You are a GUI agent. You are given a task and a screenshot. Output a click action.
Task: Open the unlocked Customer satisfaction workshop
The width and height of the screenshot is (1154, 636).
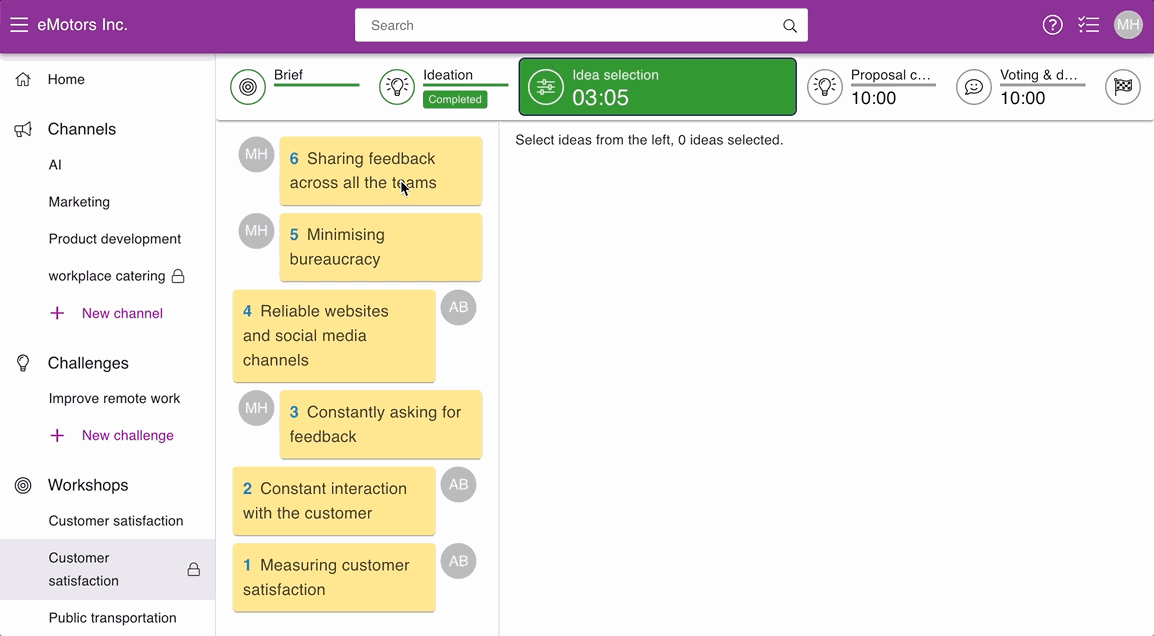point(116,521)
